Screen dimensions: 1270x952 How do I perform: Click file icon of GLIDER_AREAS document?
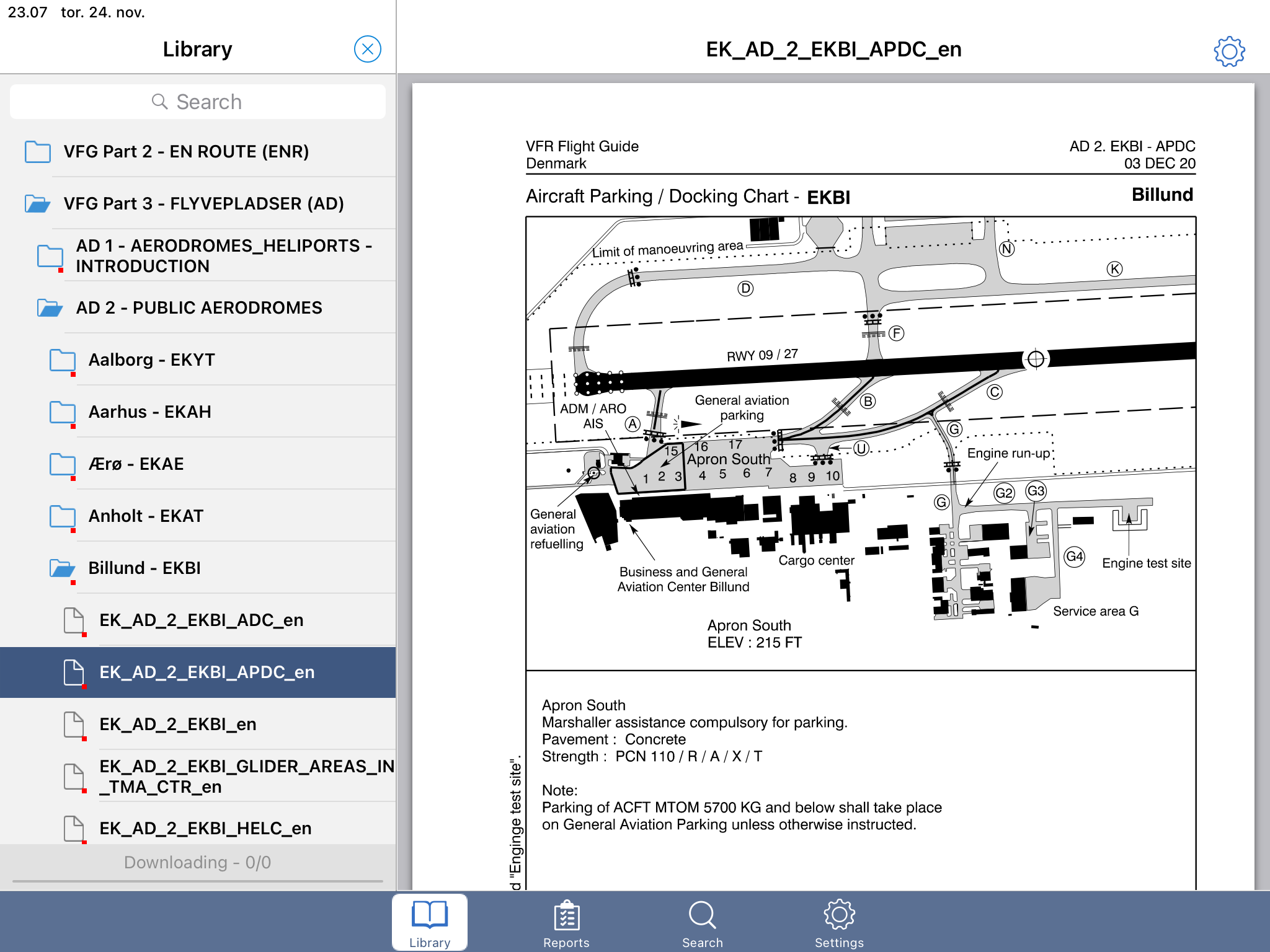click(74, 777)
